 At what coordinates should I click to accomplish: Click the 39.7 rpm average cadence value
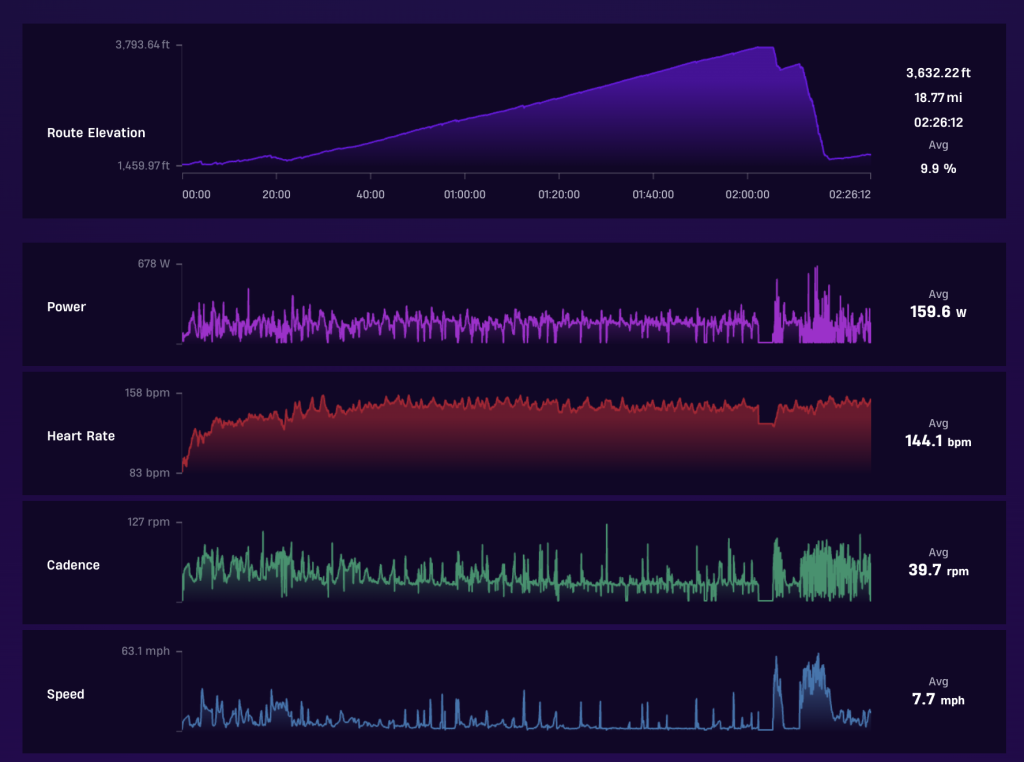pyautogui.click(x=938, y=571)
